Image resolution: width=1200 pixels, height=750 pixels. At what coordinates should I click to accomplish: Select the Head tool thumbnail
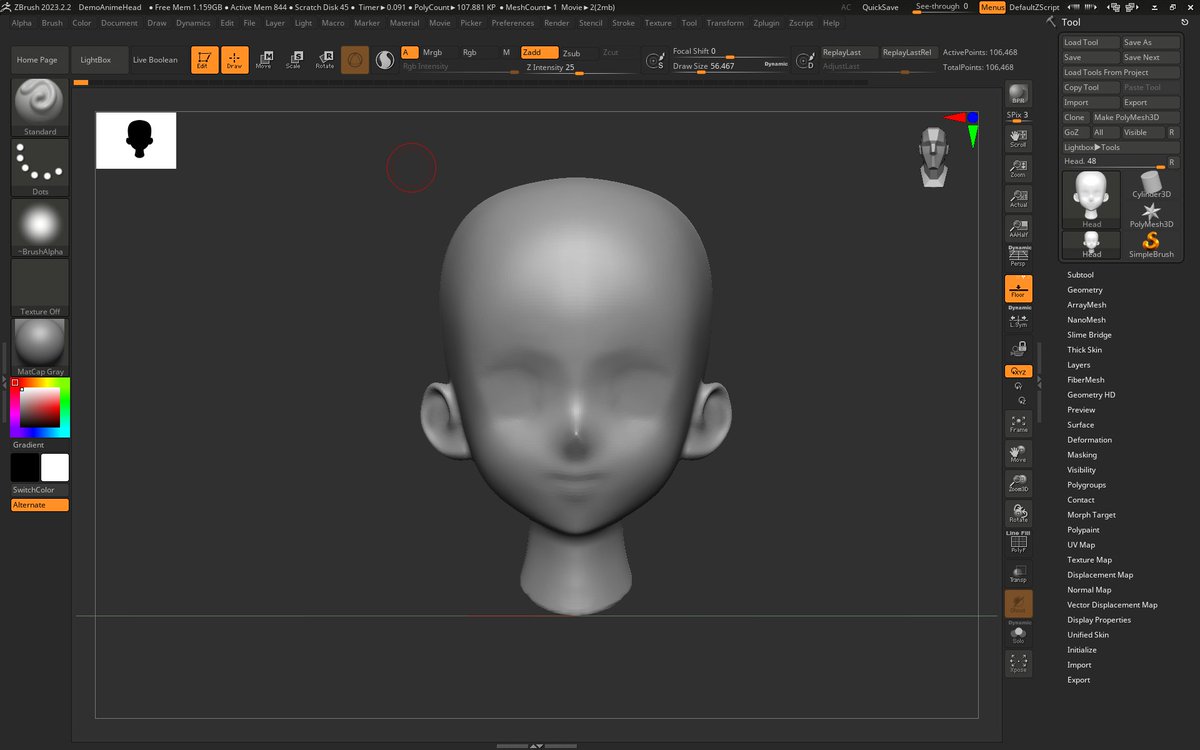tap(1089, 198)
